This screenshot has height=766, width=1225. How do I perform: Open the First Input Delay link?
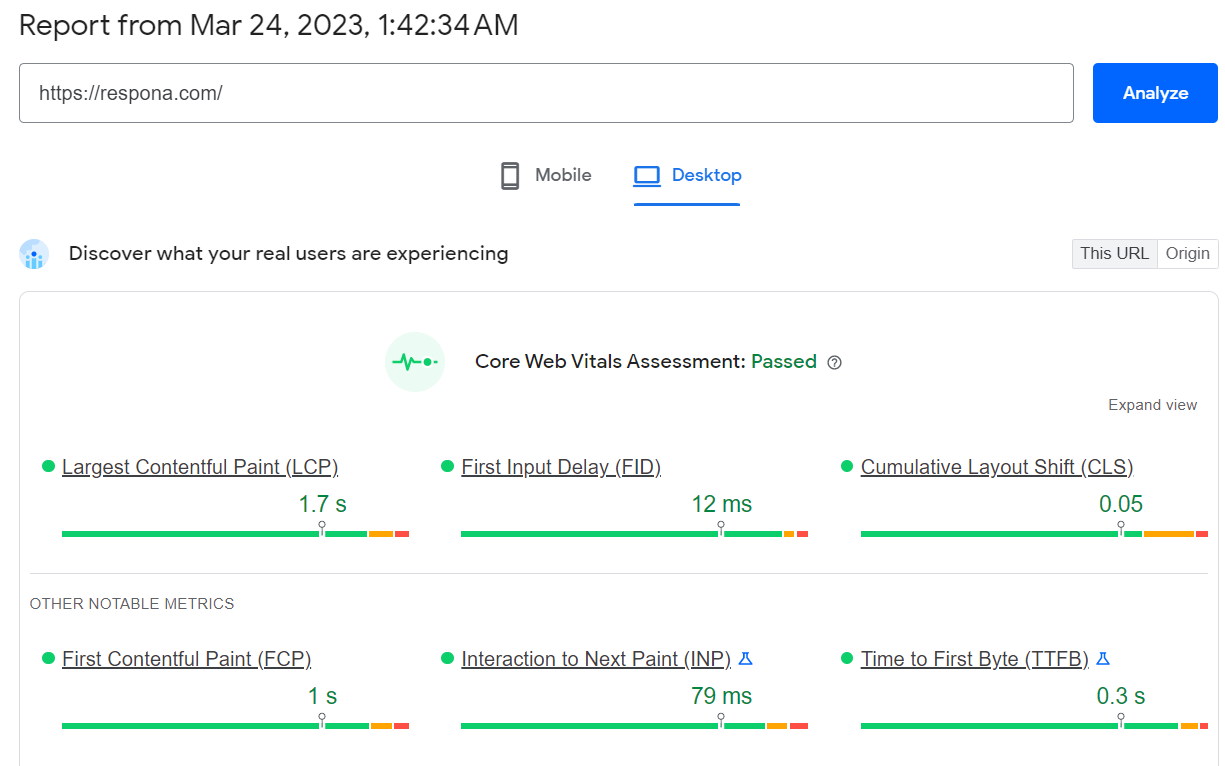pyautogui.click(x=560, y=467)
